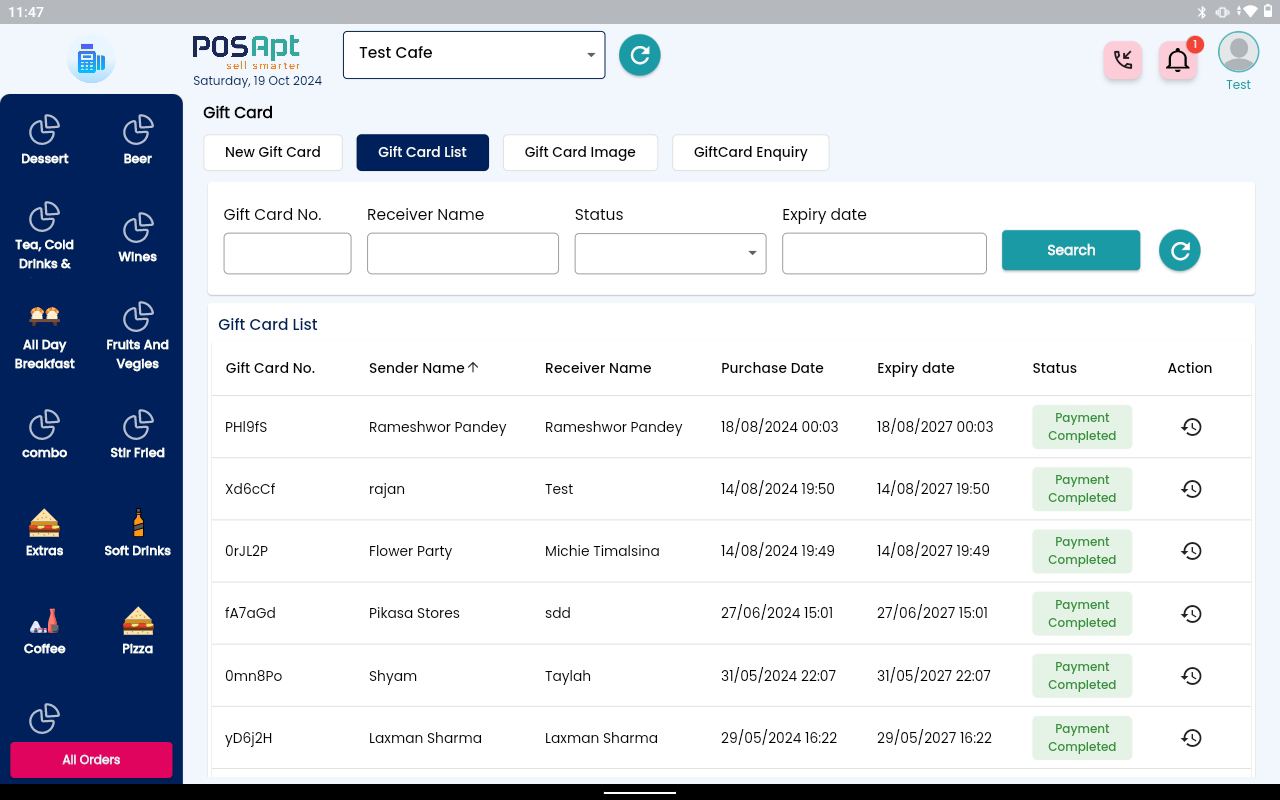
Task: Click the Purchase Date column header
Action: tap(772, 368)
